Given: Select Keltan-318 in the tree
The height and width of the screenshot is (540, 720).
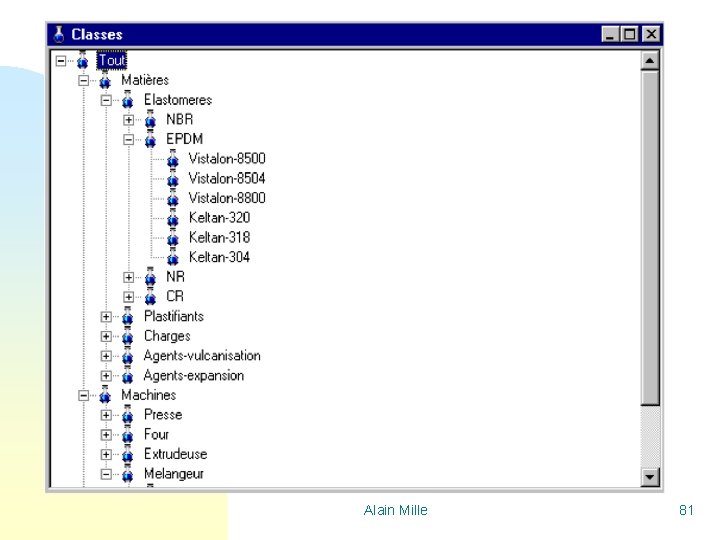Looking at the screenshot, I should [x=219, y=237].
